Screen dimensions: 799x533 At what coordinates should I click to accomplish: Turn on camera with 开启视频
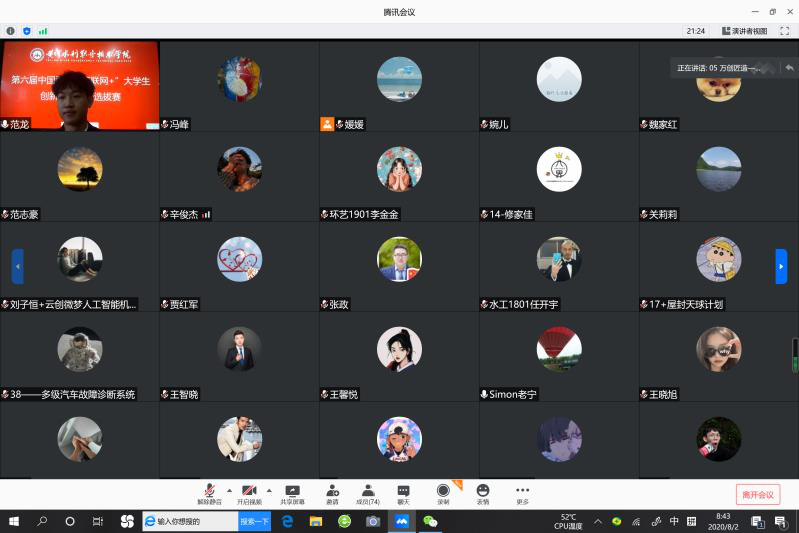click(249, 493)
